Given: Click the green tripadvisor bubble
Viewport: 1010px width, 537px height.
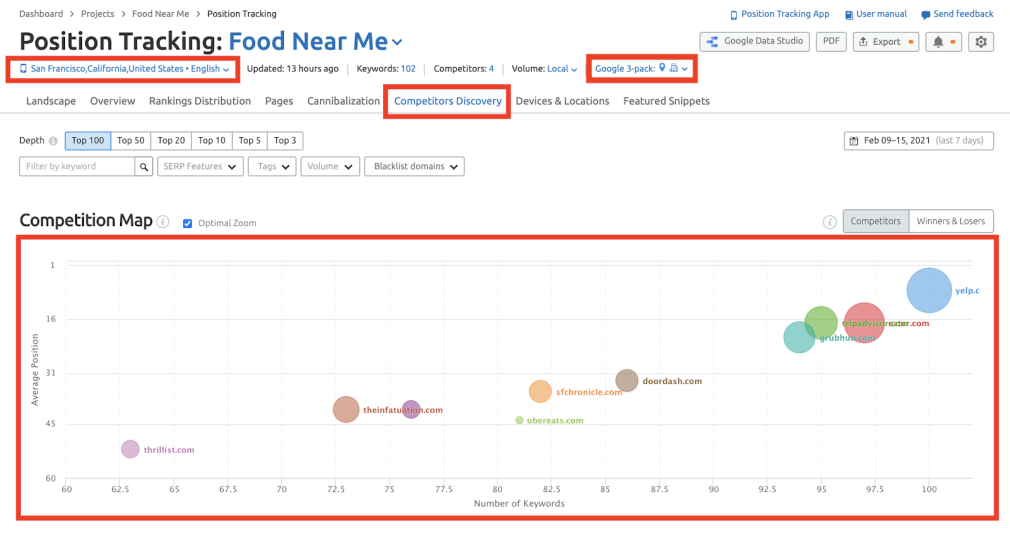Looking at the screenshot, I should point(821,323).
